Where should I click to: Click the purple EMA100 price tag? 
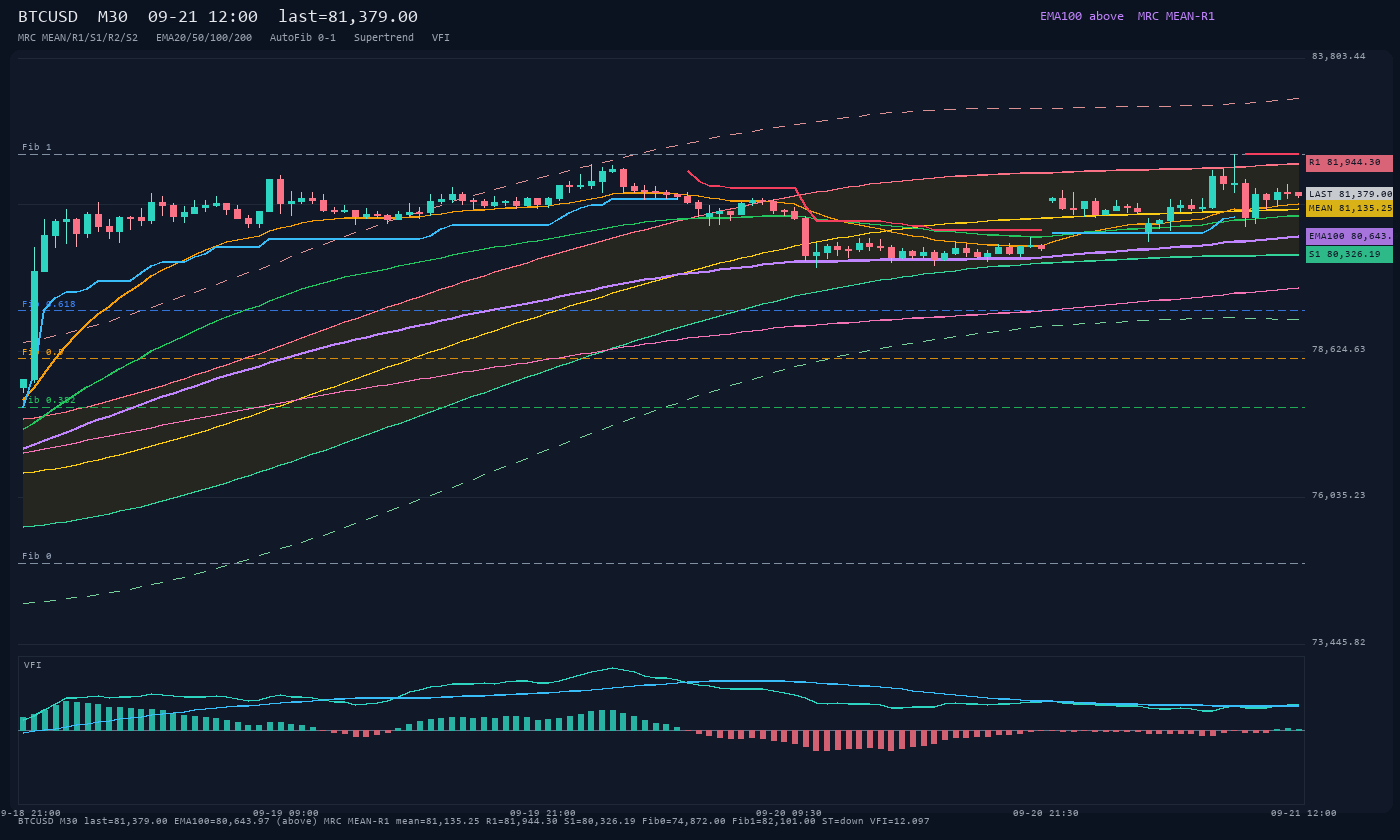tap(1349, 237)
